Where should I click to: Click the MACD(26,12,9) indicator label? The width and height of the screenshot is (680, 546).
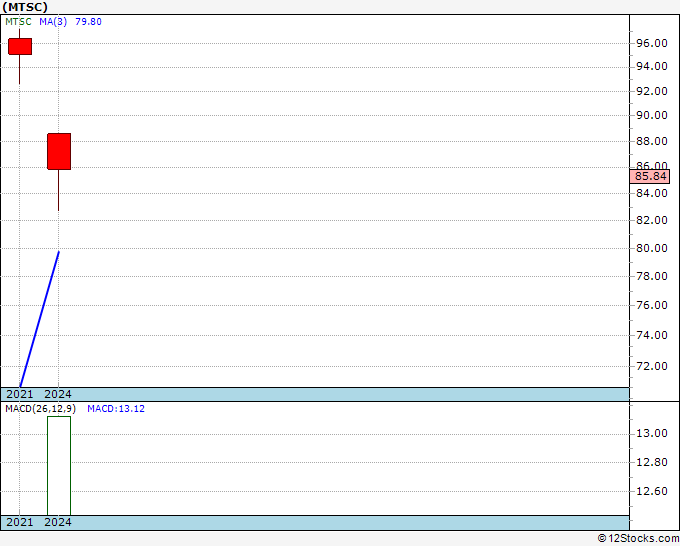(40, 409)
